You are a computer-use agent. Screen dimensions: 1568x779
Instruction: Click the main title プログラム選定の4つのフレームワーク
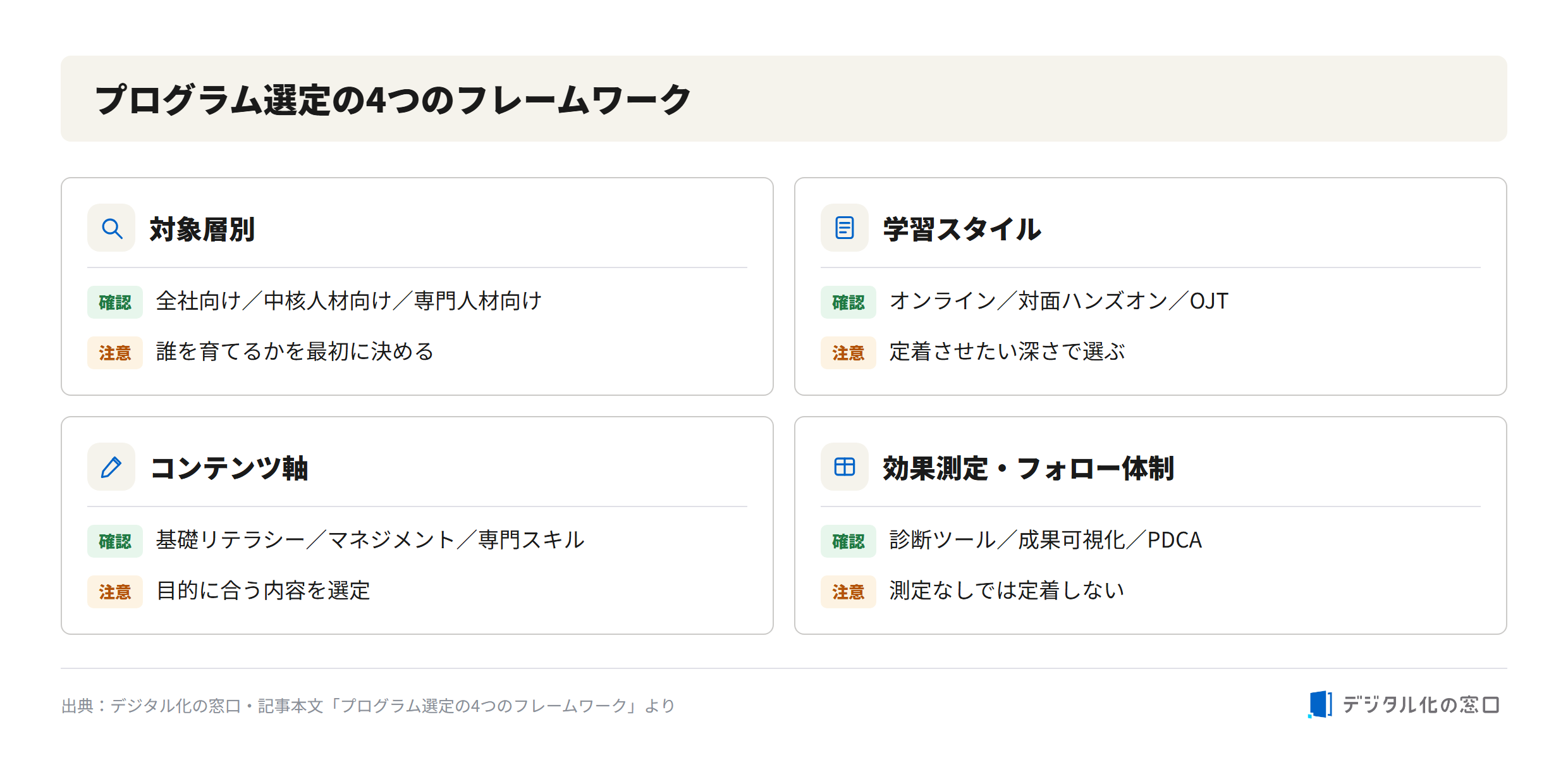point(393,100)
